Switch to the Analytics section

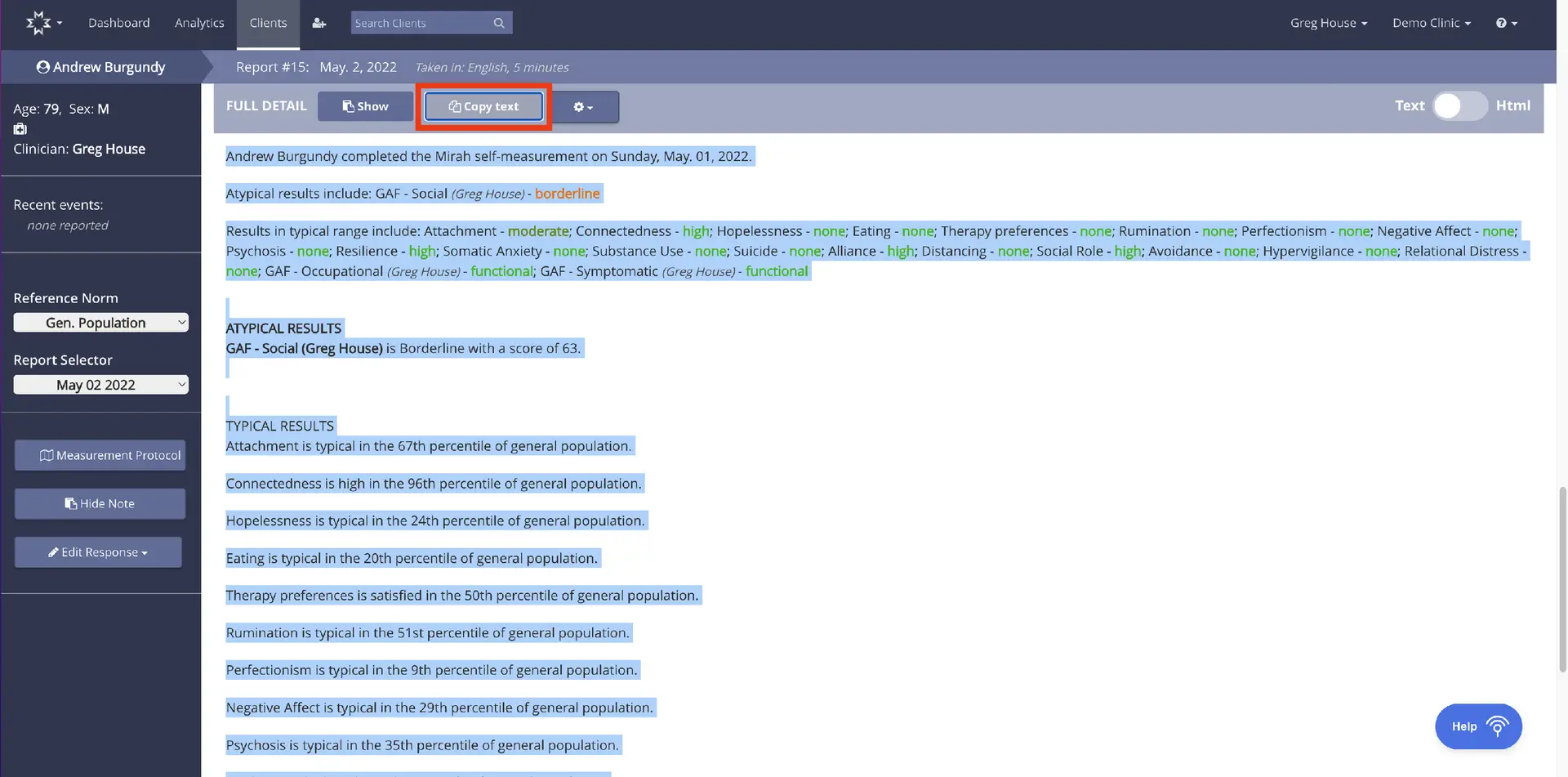[x=199, y=23]
